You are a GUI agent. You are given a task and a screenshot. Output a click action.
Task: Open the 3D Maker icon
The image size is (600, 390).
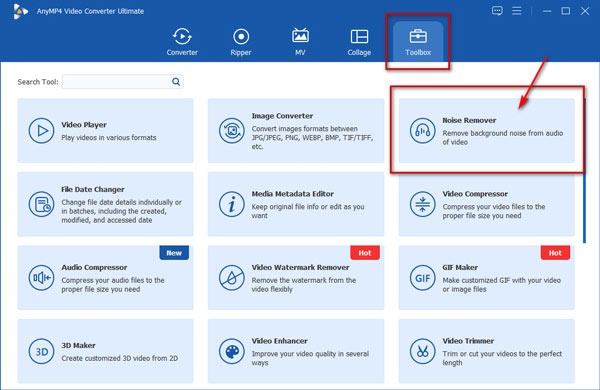pos(41,351)
